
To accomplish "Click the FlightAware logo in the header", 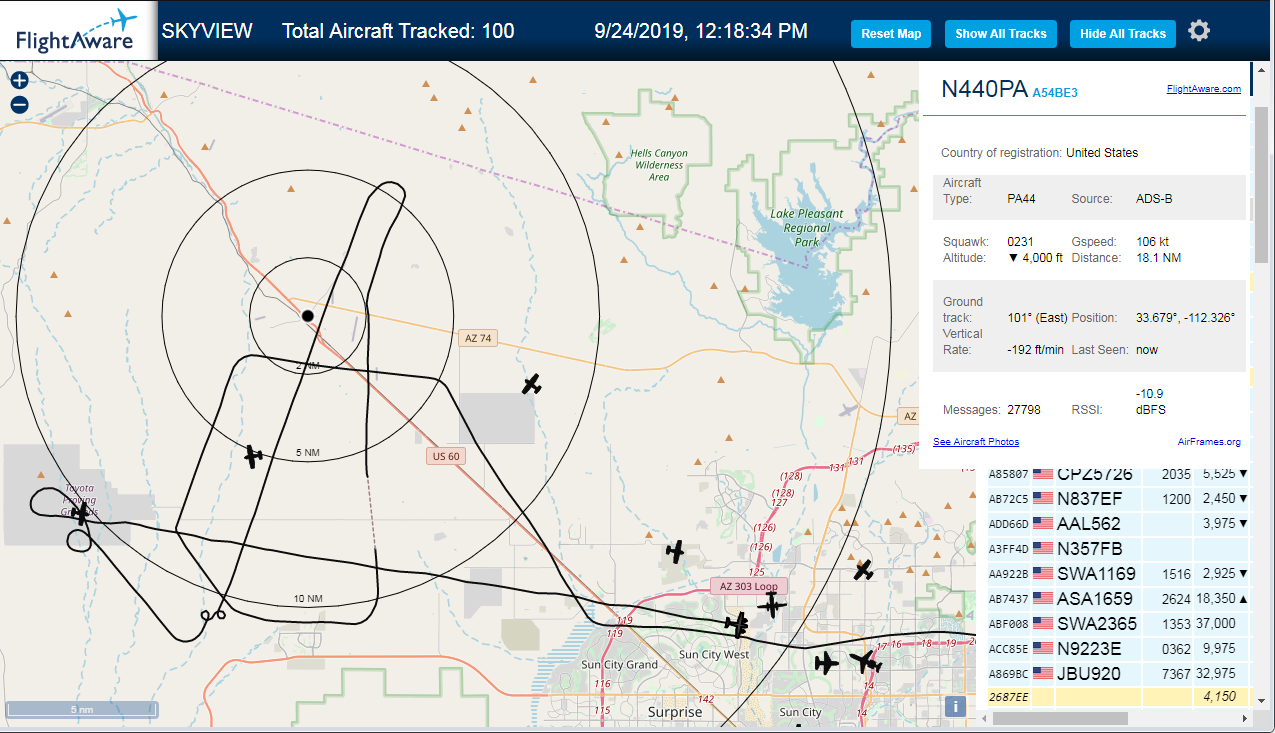I will tap(76, 31).
